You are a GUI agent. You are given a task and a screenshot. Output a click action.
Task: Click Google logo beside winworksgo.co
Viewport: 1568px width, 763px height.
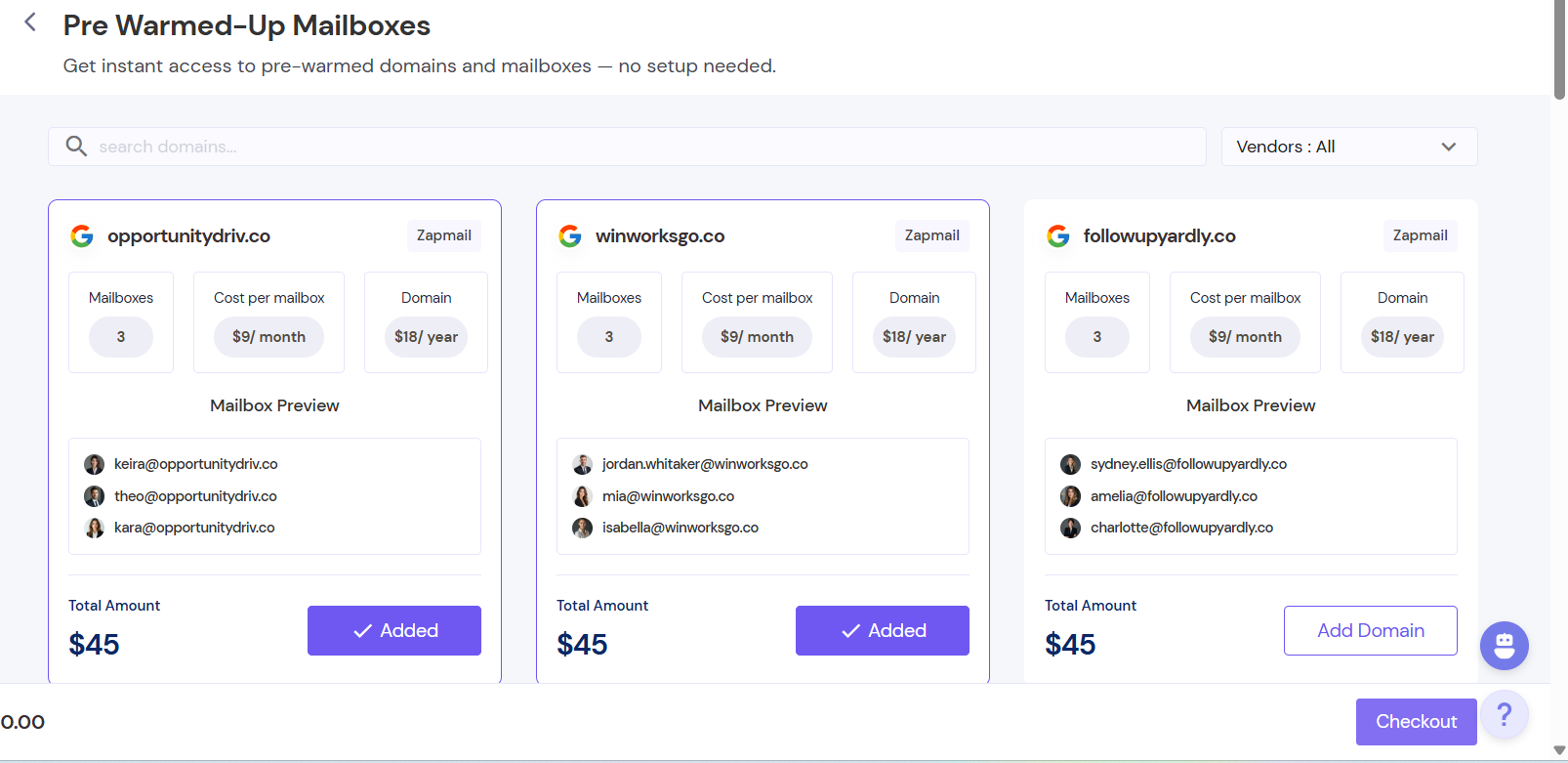coord(570,235)
